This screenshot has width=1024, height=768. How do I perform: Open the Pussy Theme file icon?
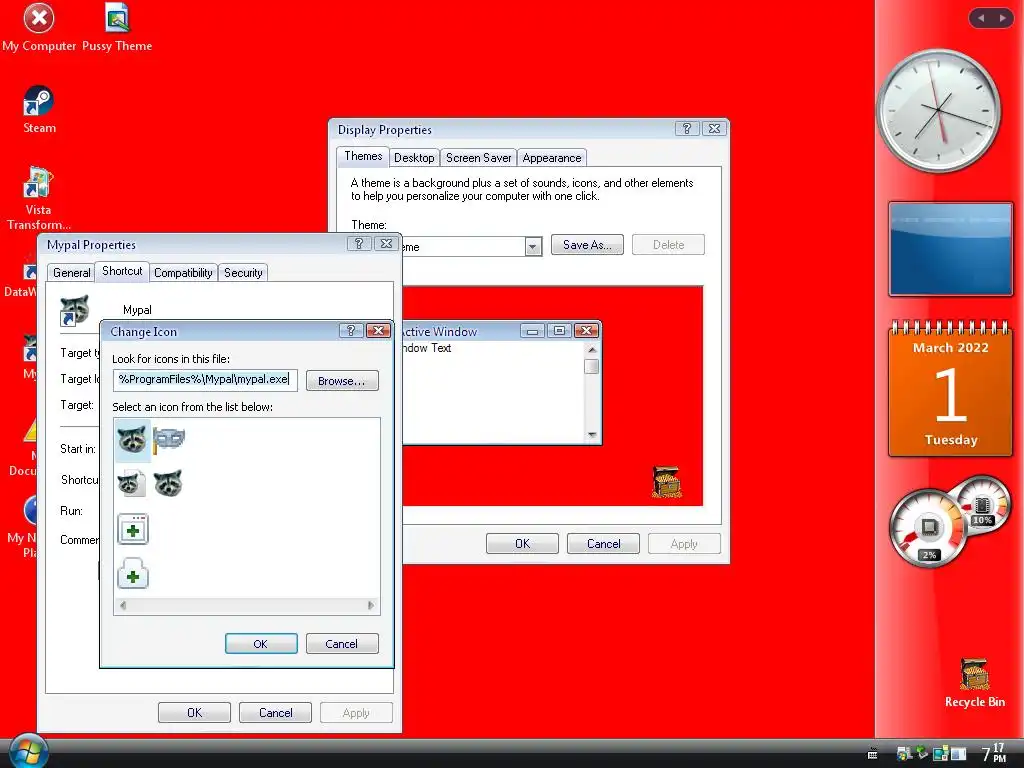(x=117, y=28)
